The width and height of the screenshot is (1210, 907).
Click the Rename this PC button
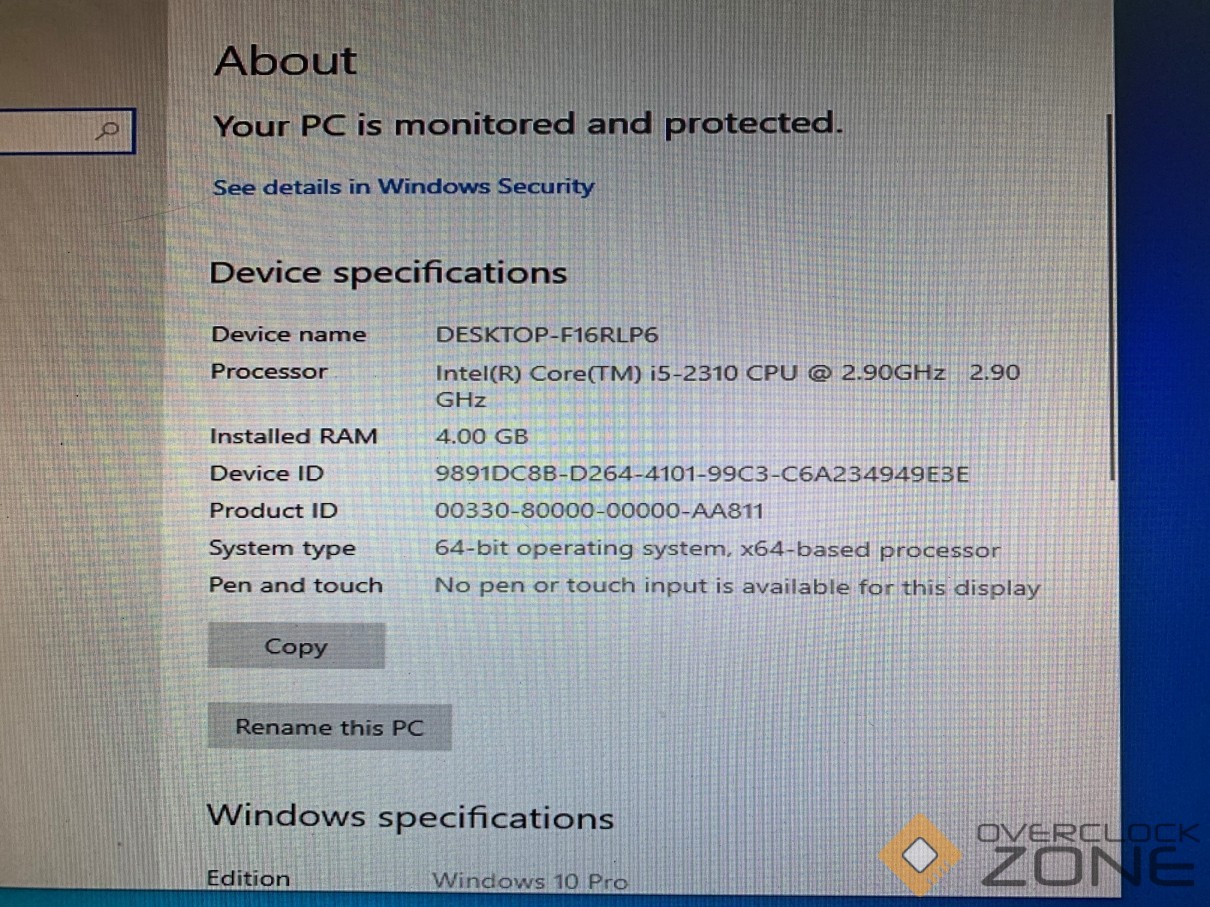click(329, 727)
